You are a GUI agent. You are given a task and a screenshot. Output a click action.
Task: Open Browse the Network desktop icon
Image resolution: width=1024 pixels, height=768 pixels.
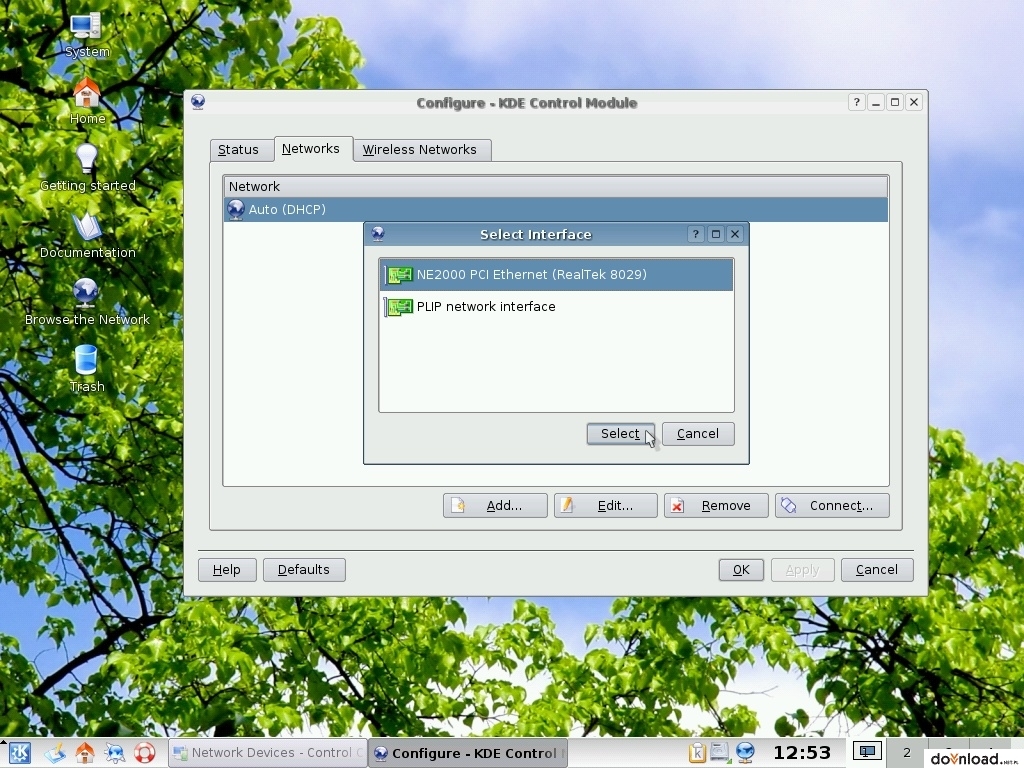(86, 302)
